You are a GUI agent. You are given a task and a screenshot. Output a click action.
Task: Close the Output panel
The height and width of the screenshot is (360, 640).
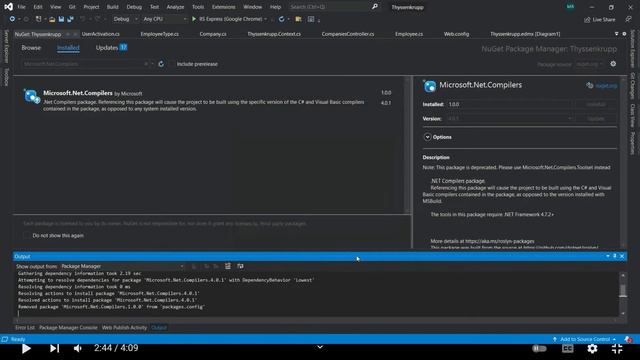click(622, 256)
